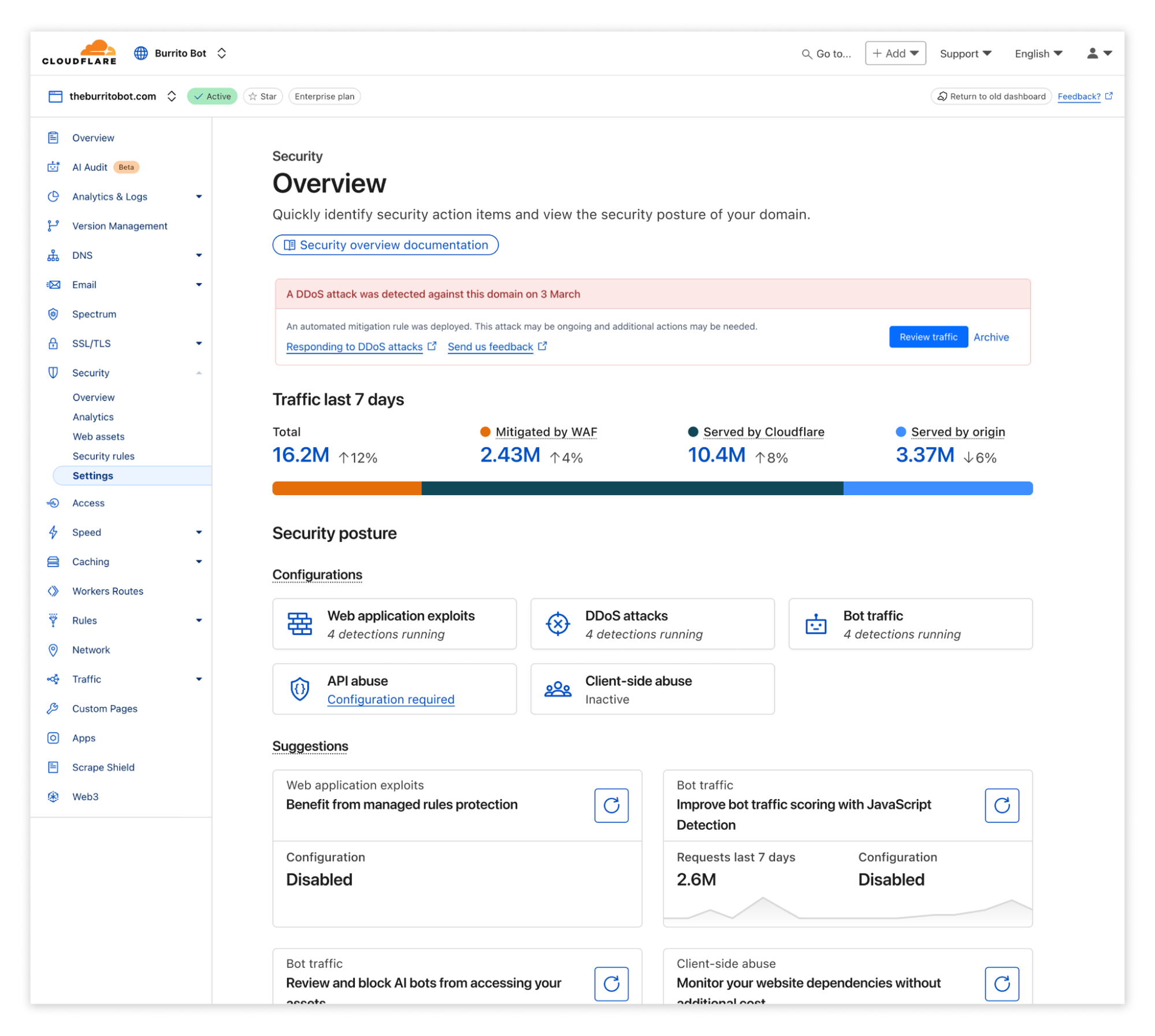Toggle the Star button for the domain

pyautogui.click(x=263, y=96)
